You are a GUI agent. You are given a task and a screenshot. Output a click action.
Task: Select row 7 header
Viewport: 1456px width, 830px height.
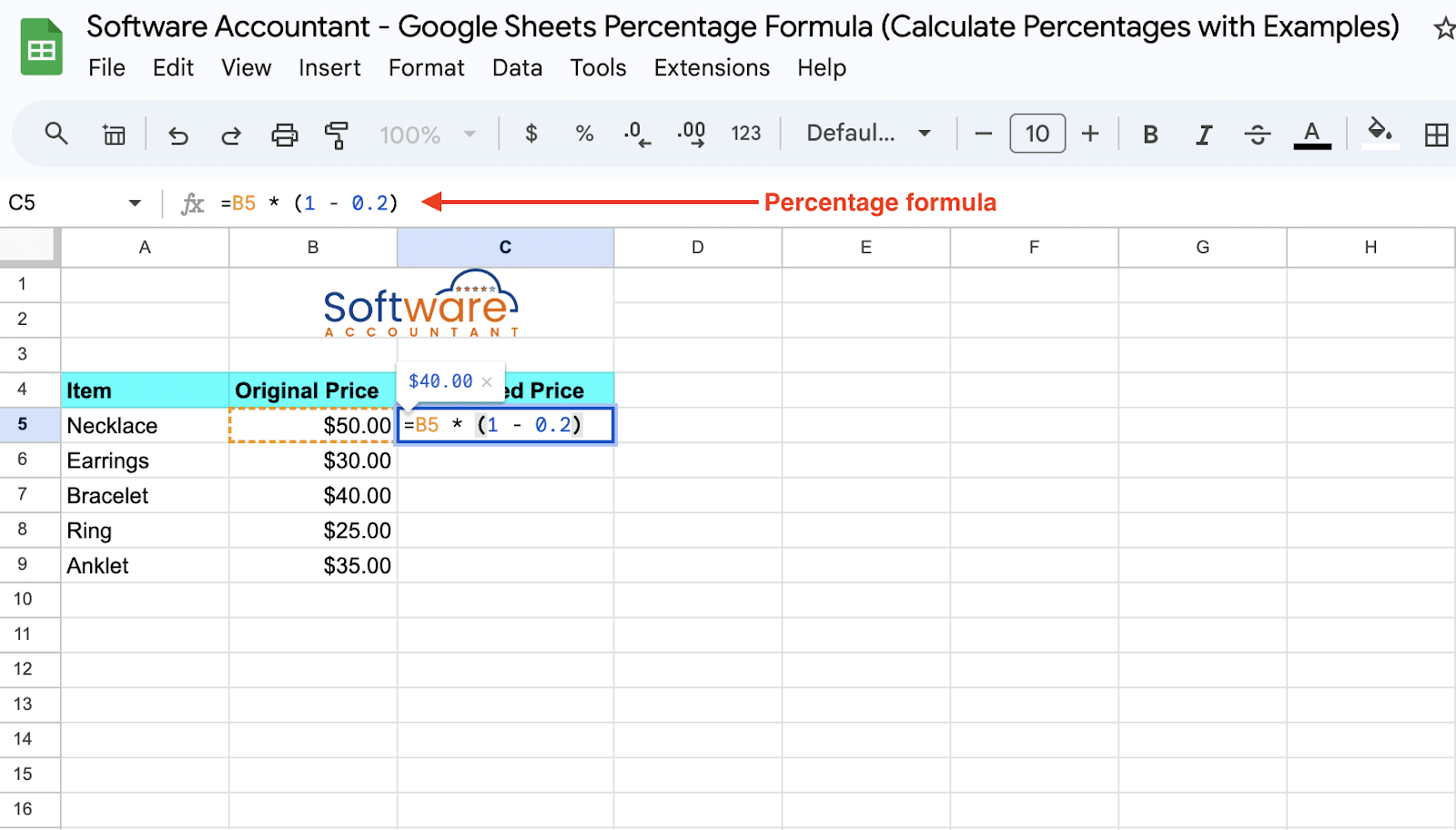point(30,495)
